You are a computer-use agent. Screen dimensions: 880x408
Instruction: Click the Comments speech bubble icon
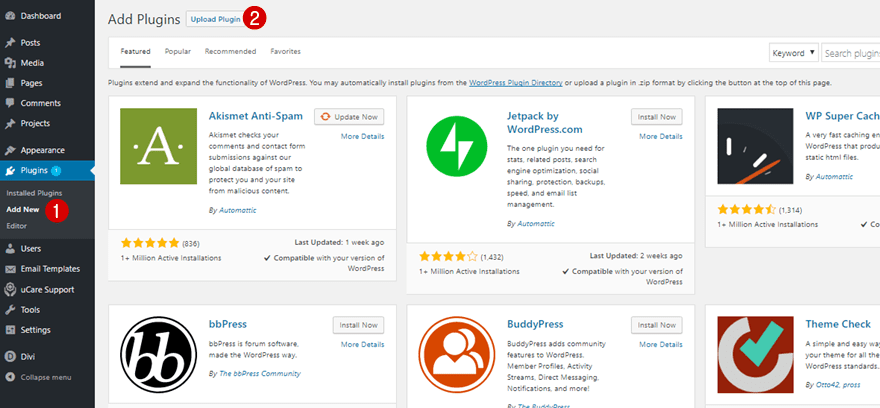10,103
